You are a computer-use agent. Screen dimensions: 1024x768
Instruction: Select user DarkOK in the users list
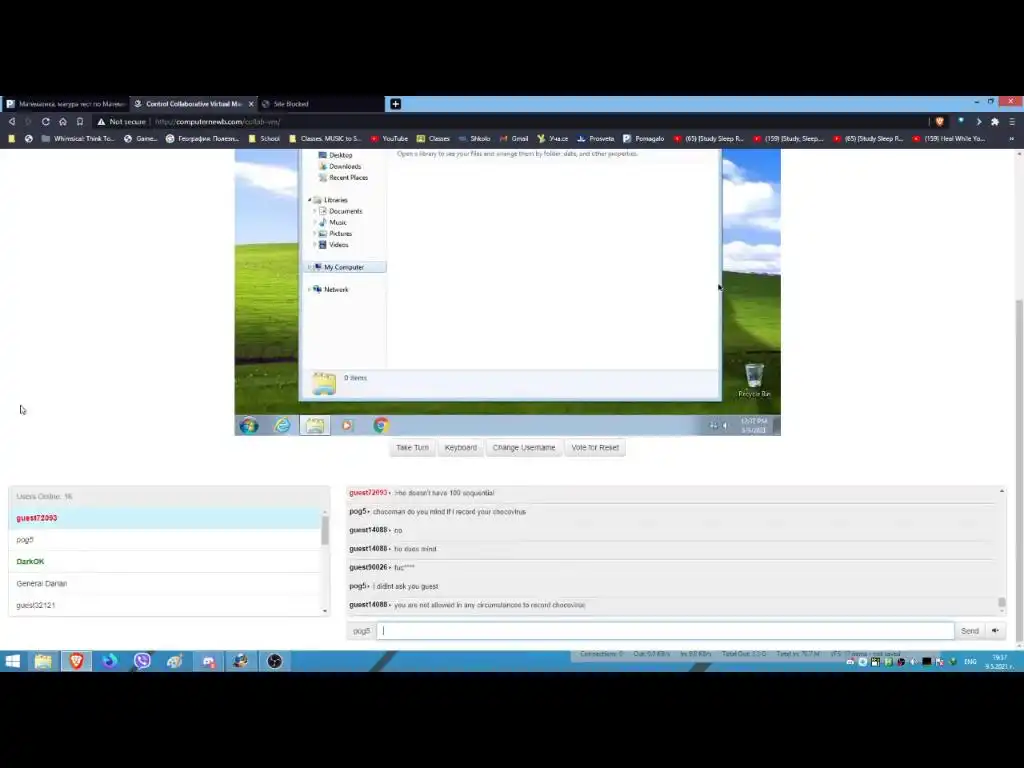pyautogui.click(x=165, y=562)
